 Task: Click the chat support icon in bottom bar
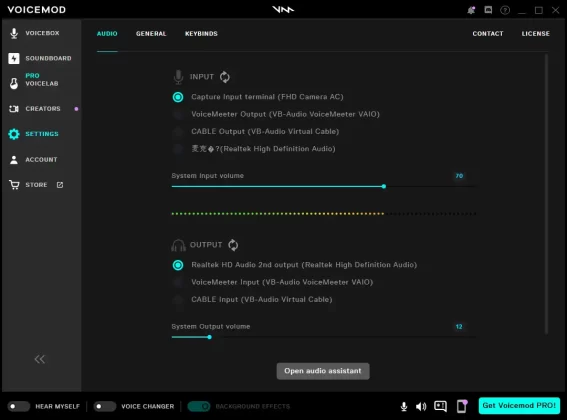(x=440, y=406)
